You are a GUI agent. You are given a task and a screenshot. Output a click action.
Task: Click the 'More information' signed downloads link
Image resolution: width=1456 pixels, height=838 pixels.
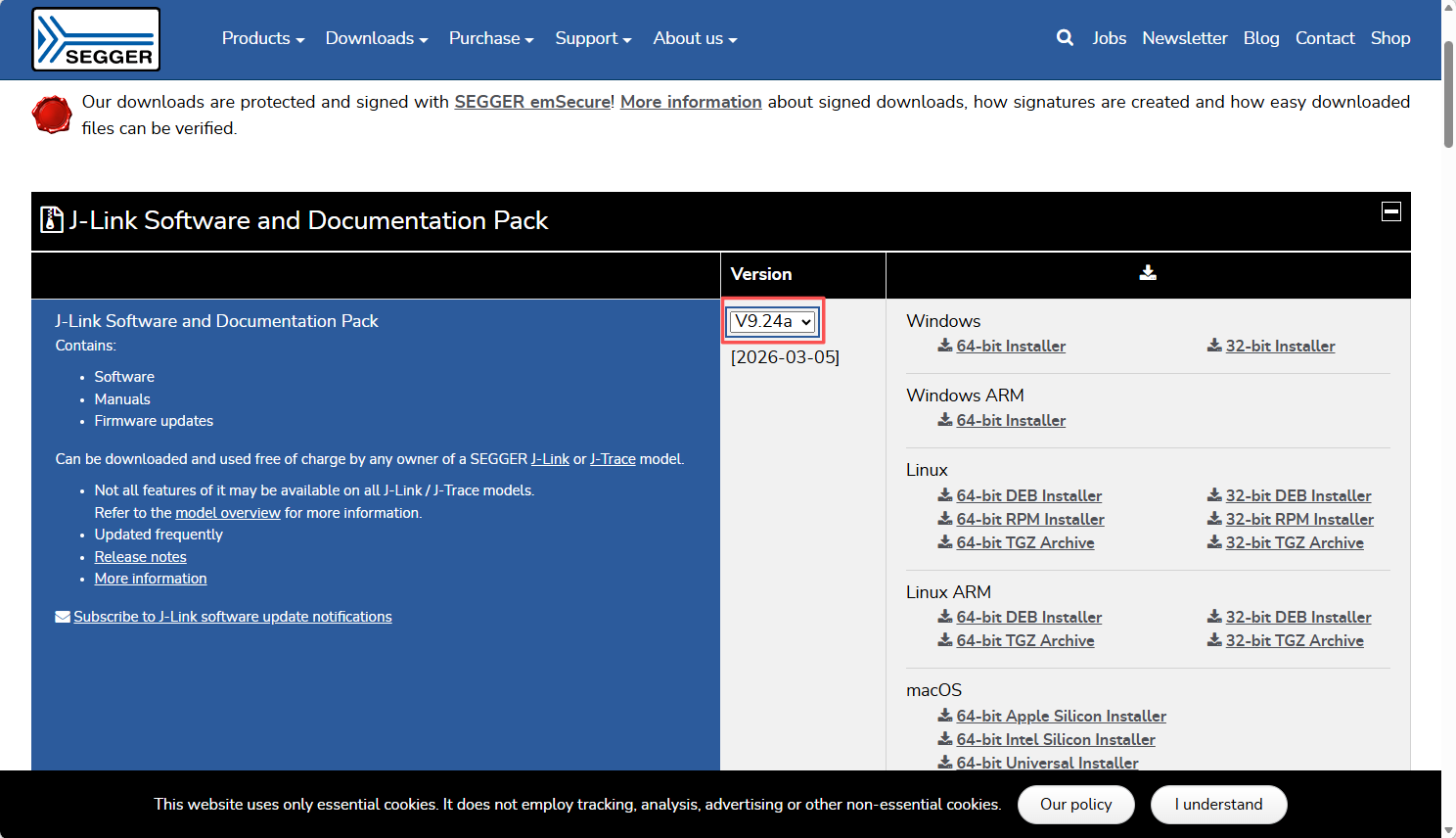point(691,102)
